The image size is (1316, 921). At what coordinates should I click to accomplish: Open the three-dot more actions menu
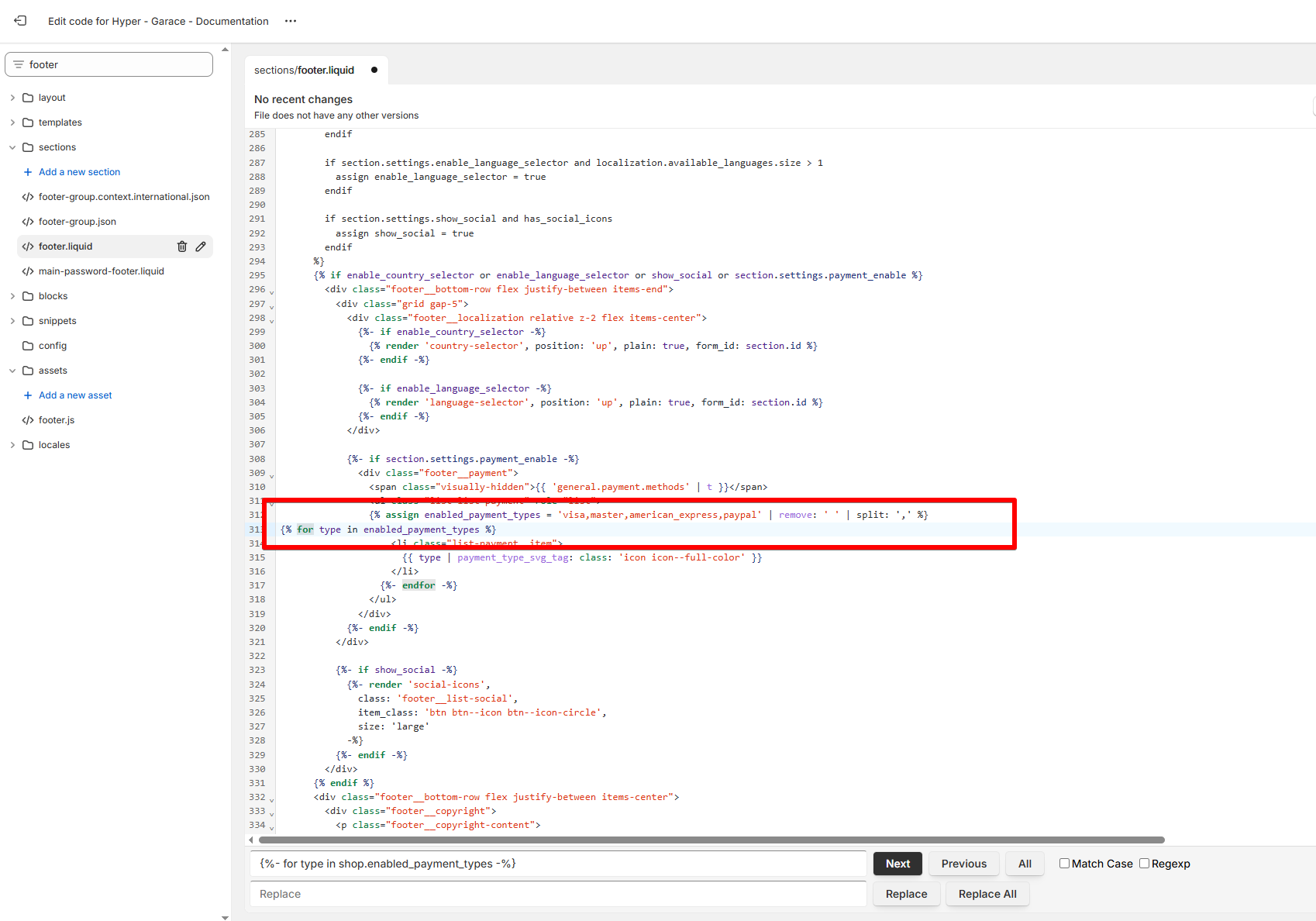click(291, 21)
